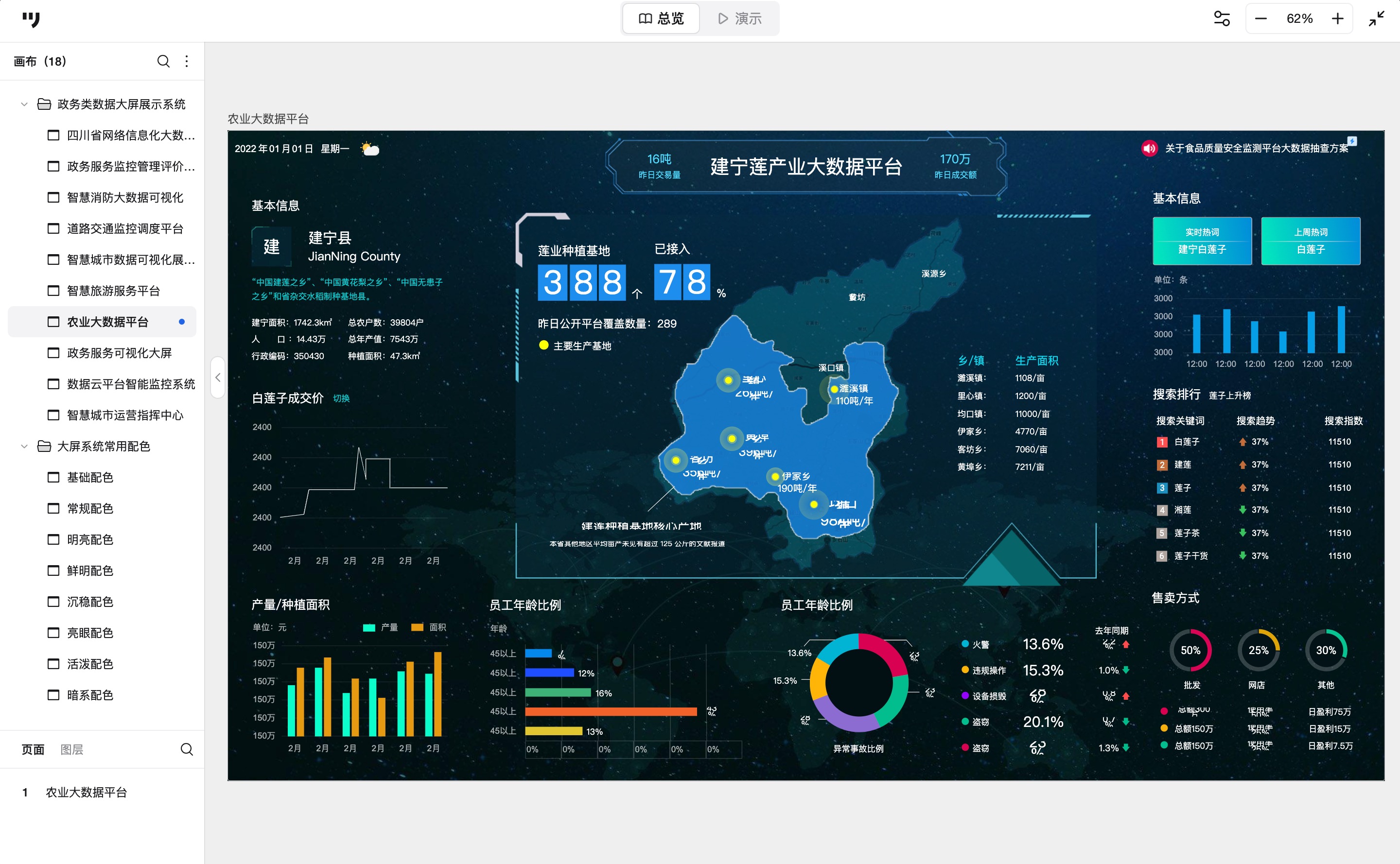Click the 实时热词 card
1400x864 pixels.
tap(1202, 241)
